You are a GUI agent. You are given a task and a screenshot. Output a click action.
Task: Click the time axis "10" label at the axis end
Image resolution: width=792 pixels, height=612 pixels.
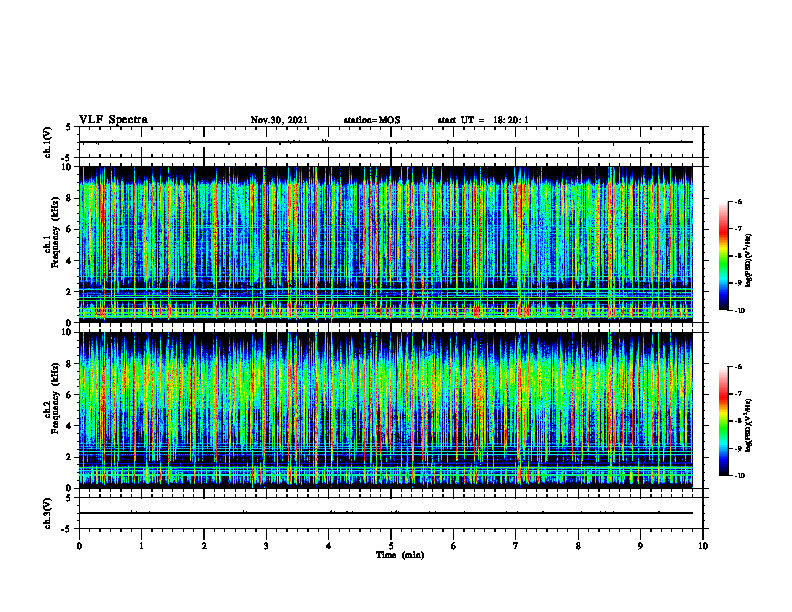[x=703, y=546]
